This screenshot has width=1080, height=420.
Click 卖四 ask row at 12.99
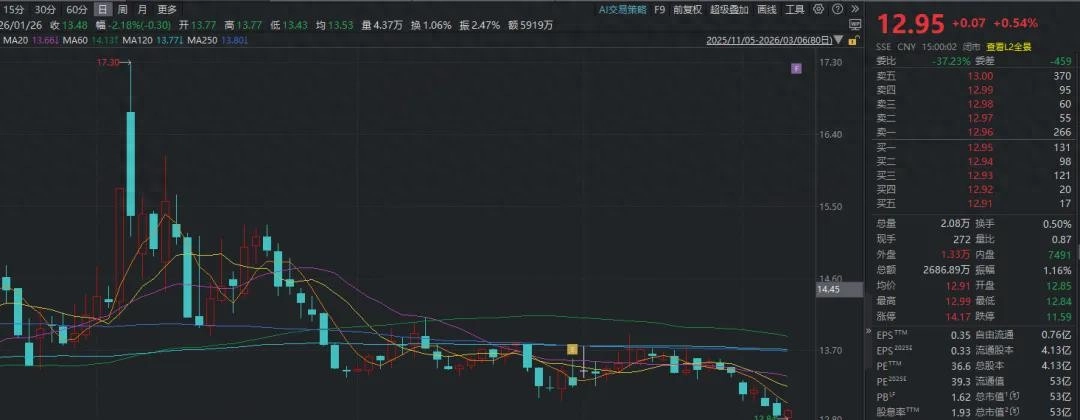(x=973, y=90)
